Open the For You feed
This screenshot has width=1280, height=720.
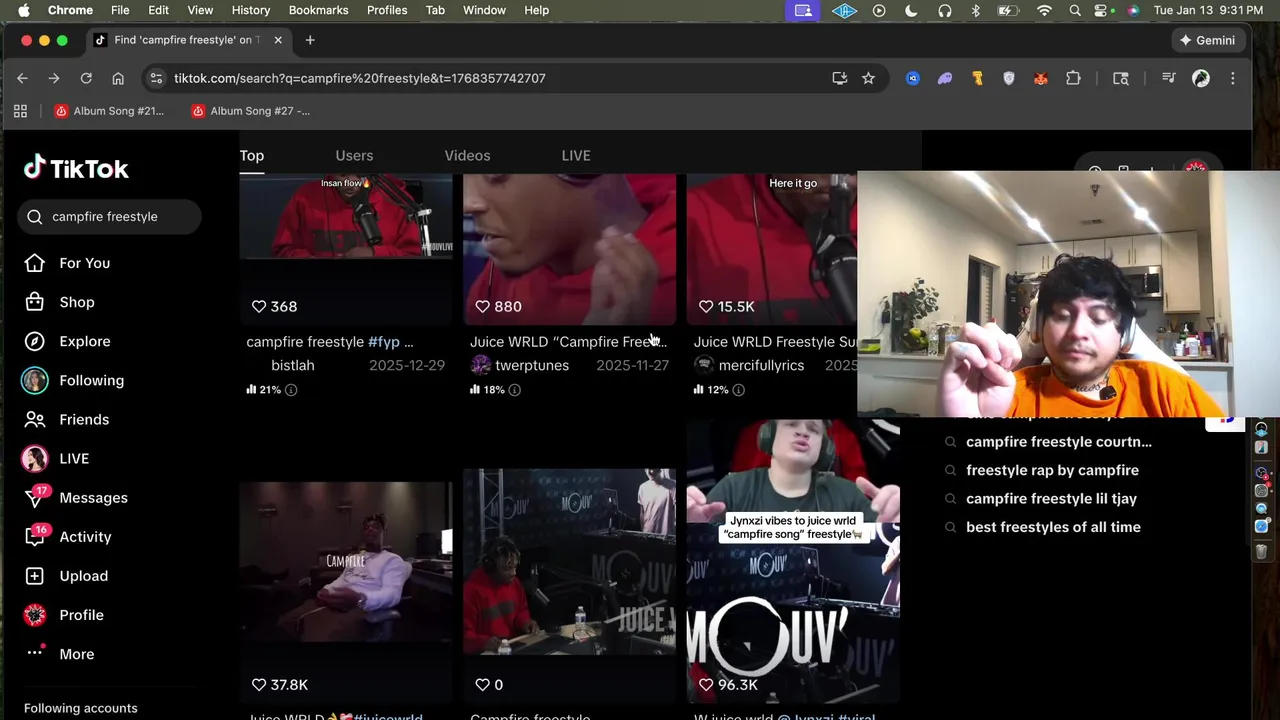point(84,263)
